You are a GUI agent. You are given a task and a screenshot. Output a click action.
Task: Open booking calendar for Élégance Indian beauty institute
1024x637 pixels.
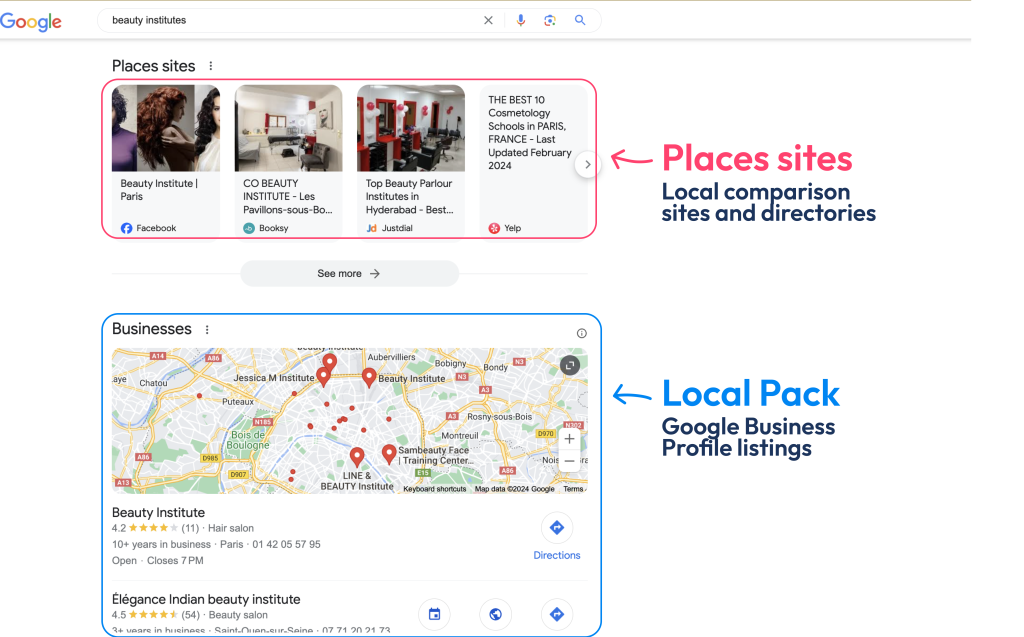[x=434, y=614]
